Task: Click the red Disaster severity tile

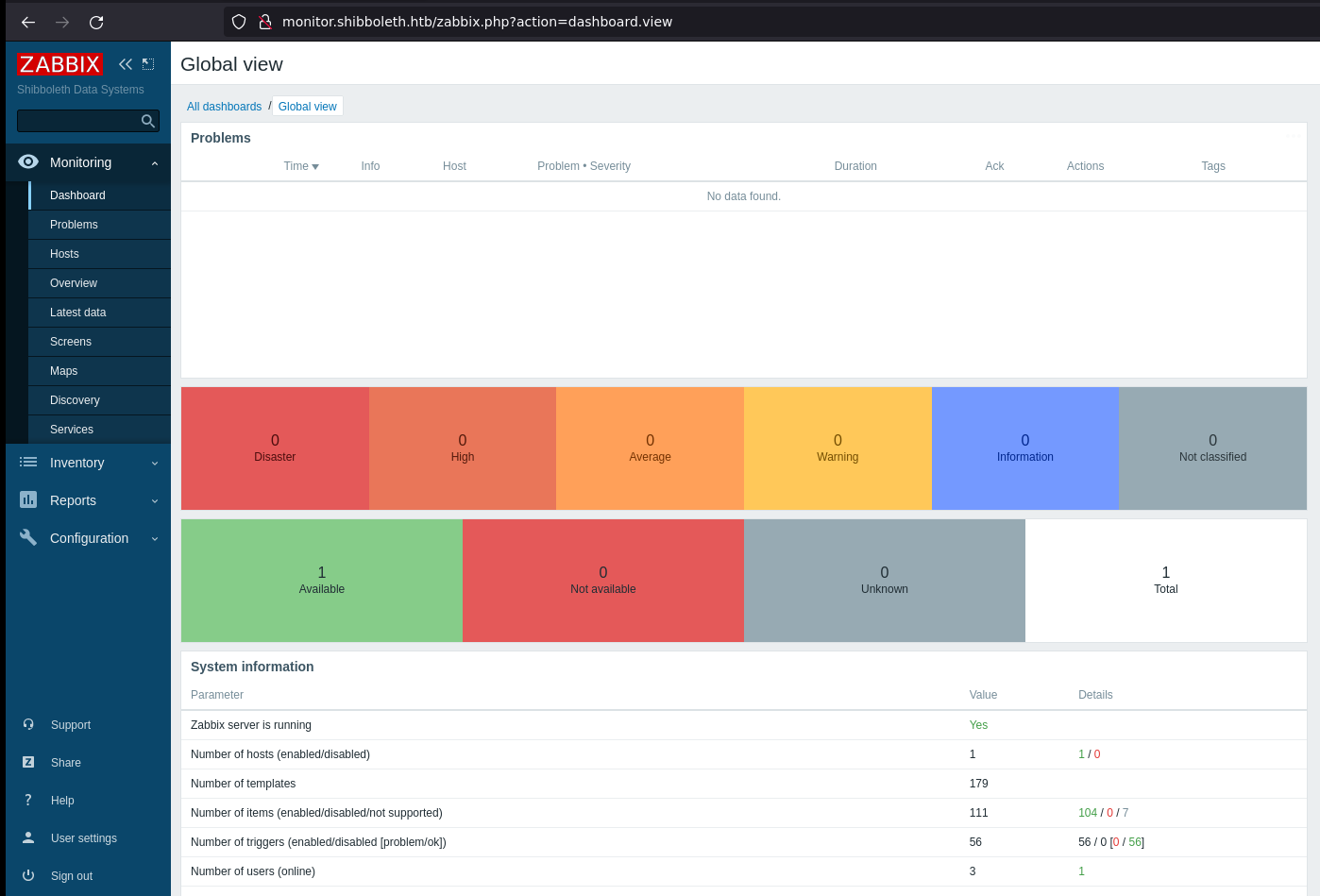Action: (275, 448)
